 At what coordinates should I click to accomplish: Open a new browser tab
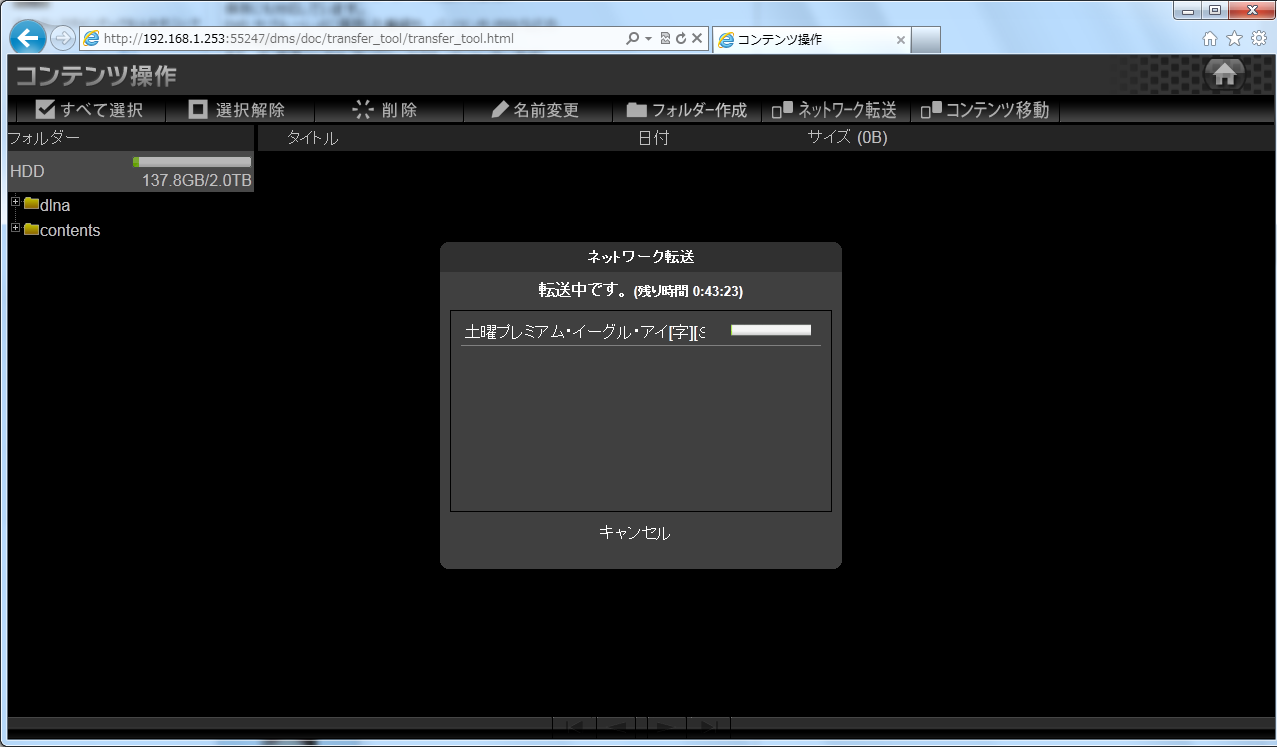coord(926,41)
